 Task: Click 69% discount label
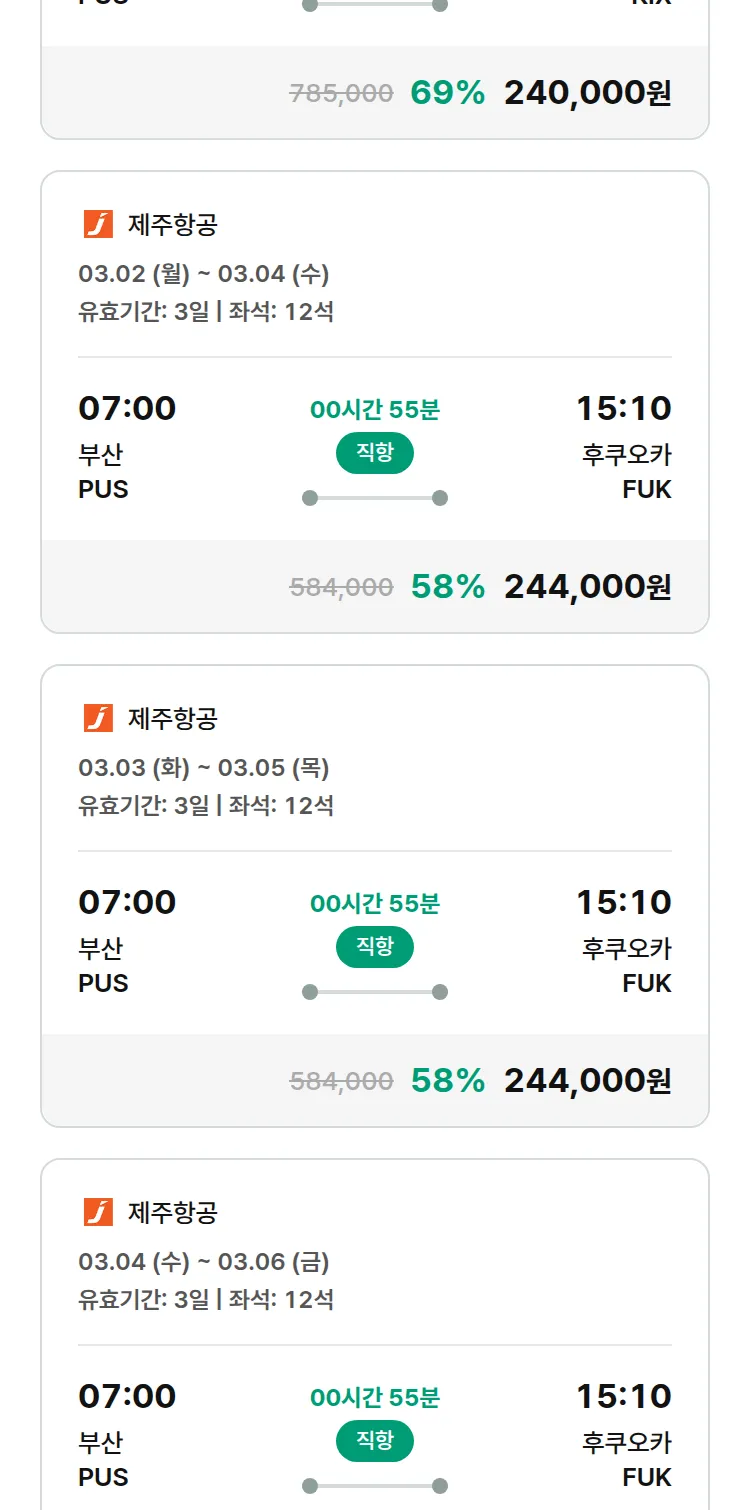[x=447, y=93]
